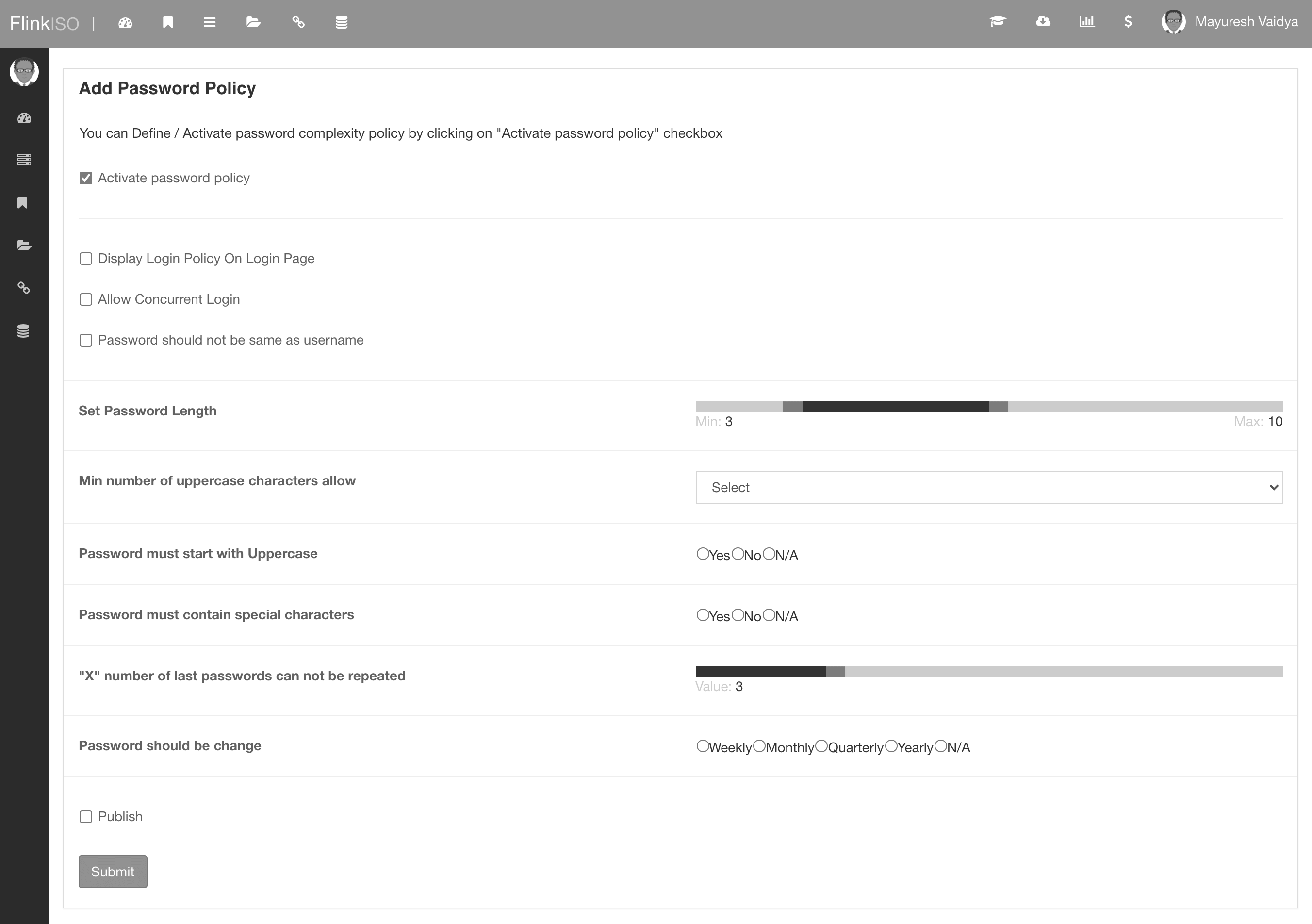The height and width of the screenshot is (924, 1312).
Task: Open the uppercase characters Select dropdown
Action: 988,487
